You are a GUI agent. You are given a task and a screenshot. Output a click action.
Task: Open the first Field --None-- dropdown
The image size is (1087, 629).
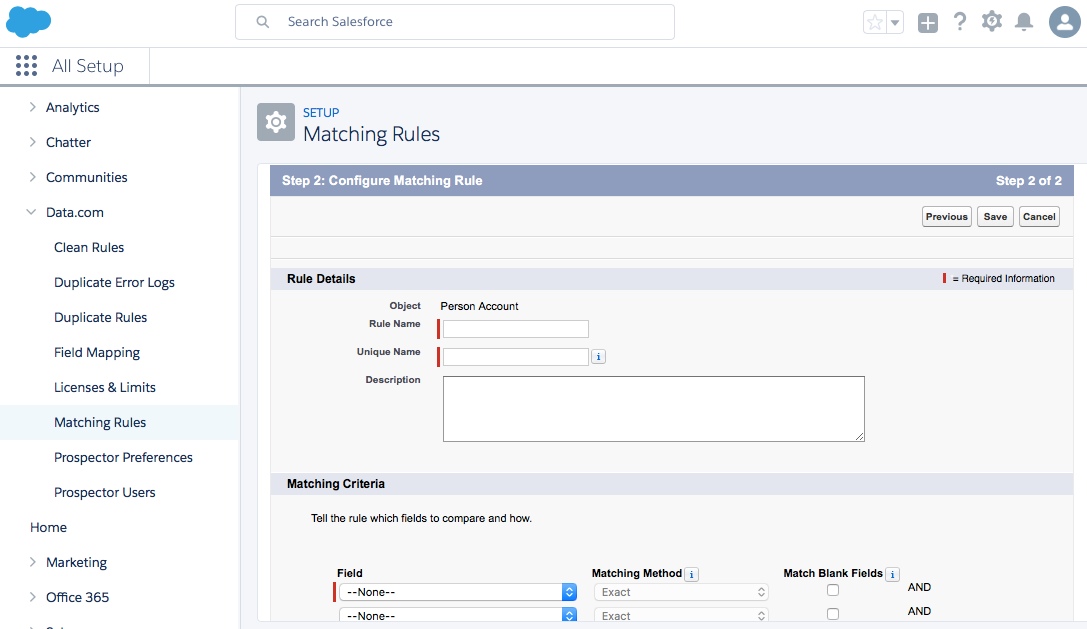[x=458, y=592]
